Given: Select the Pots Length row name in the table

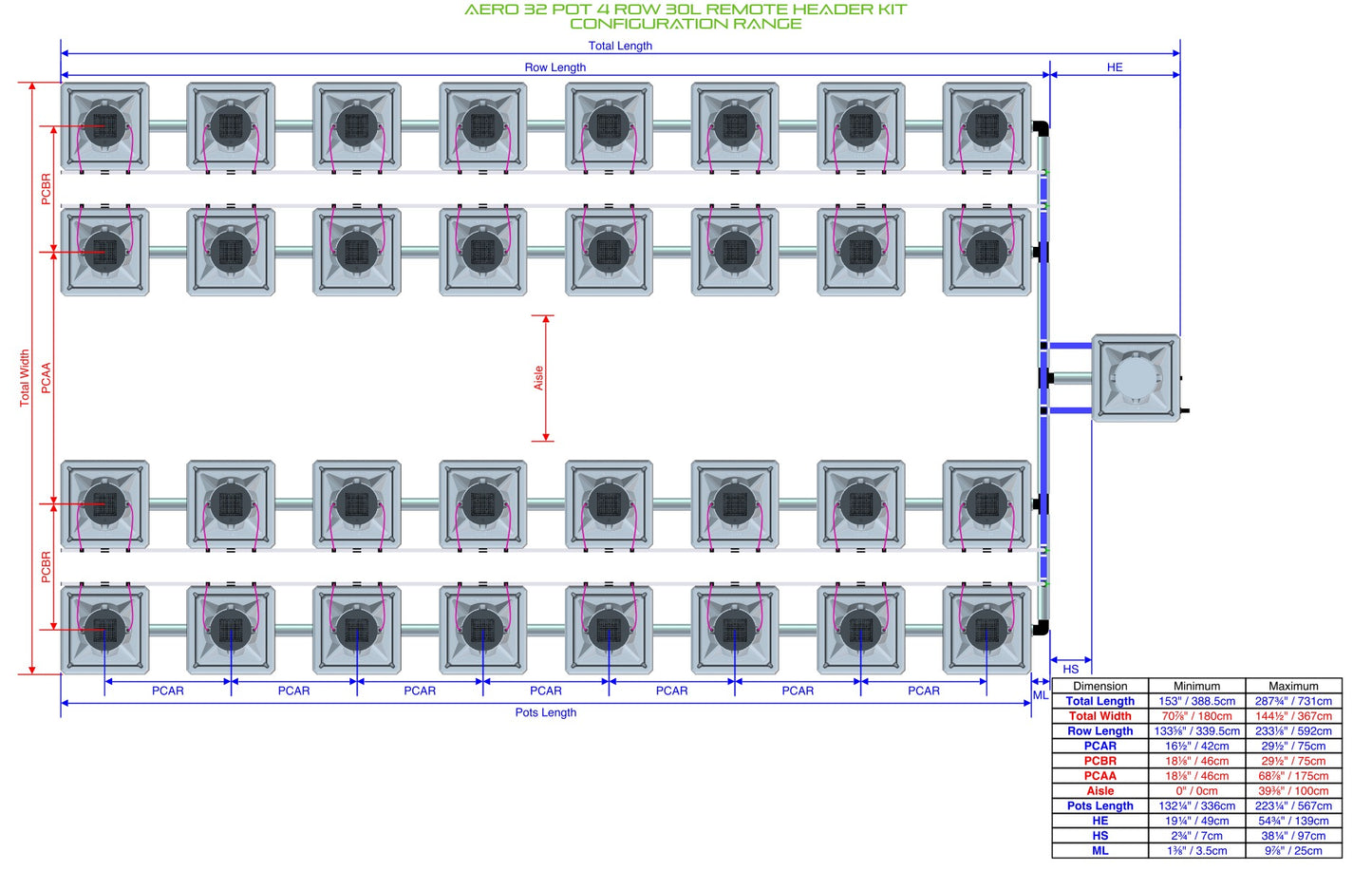Looking at the screenshot, I should [1100, 805].
